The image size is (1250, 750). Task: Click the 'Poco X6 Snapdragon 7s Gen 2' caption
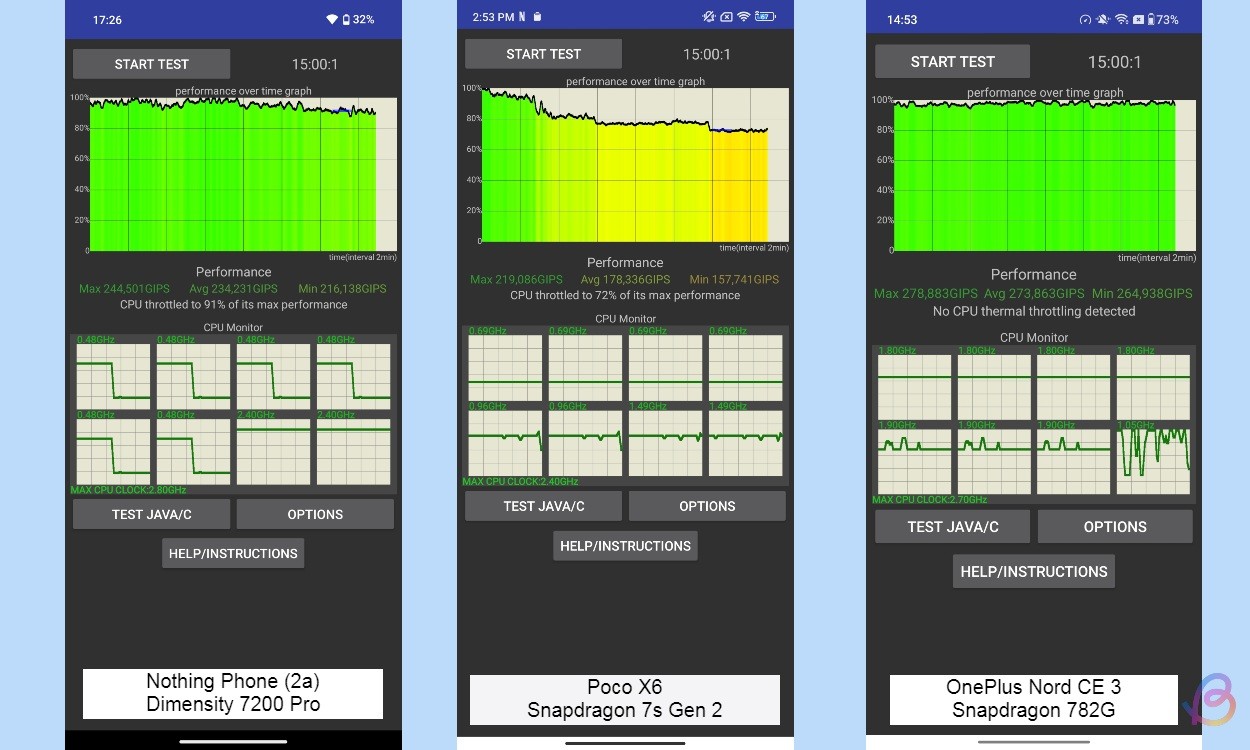click(625, 699)
